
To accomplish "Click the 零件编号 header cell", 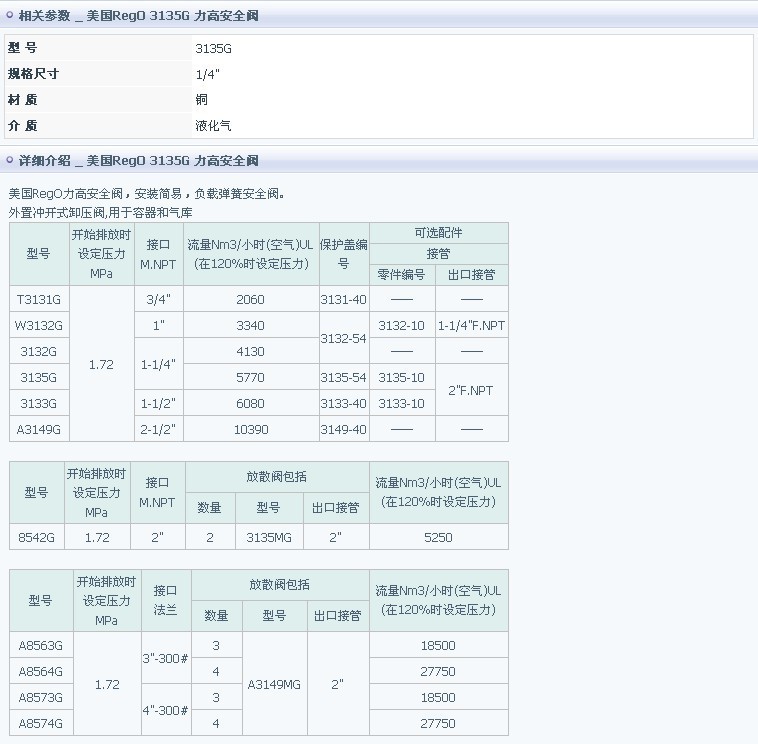I will (402, 275).
